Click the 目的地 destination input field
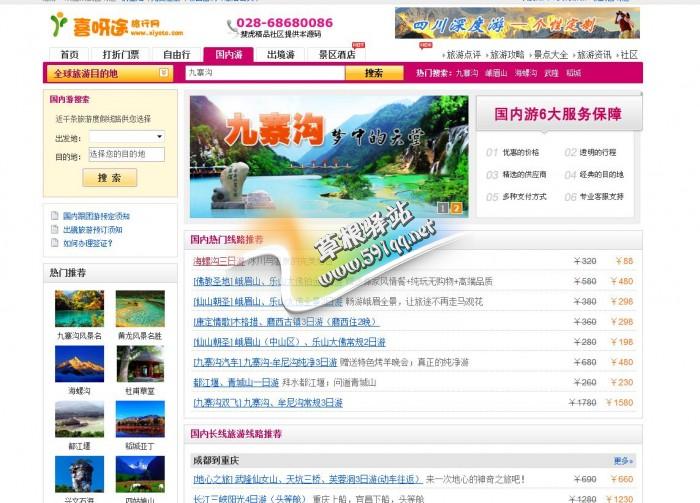 click(x=126, y=154)
